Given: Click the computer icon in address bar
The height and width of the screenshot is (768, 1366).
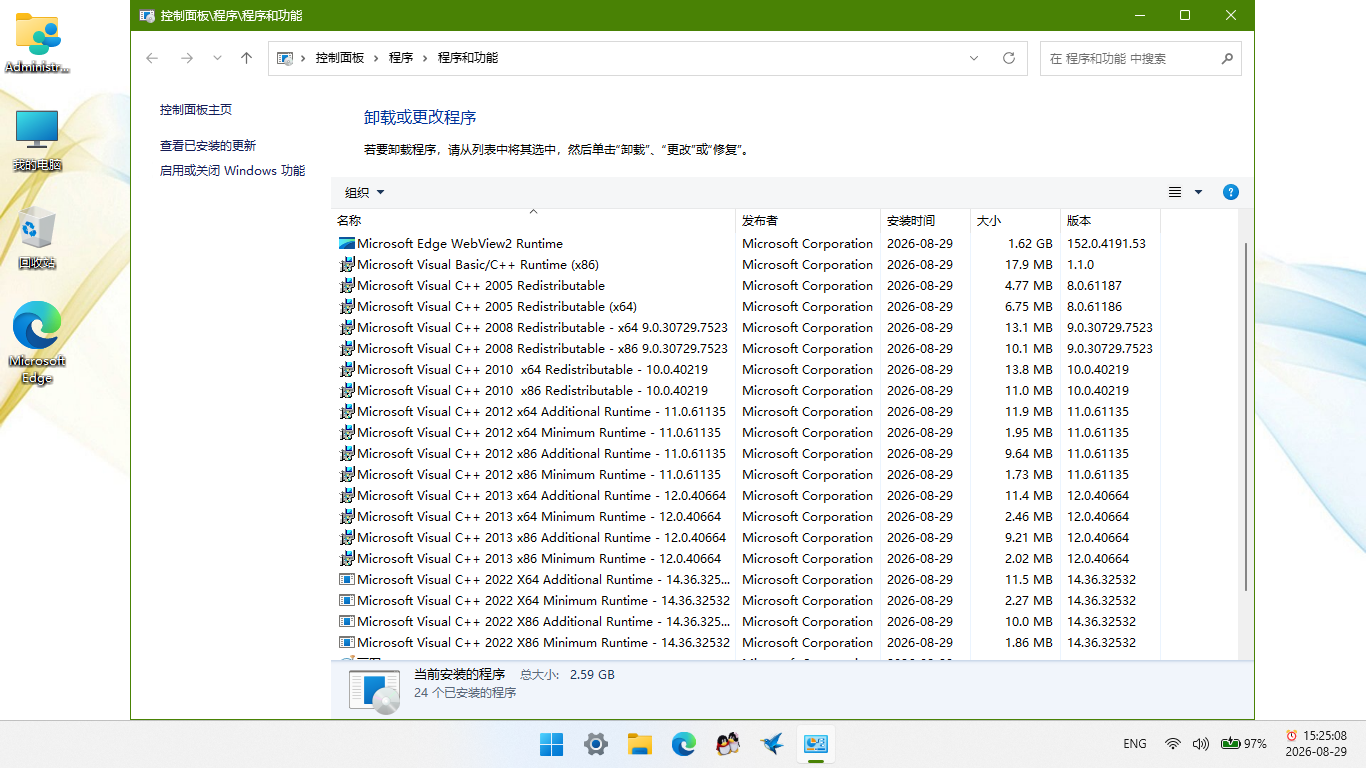Looking at the screenshot, I should click(285, 58).
